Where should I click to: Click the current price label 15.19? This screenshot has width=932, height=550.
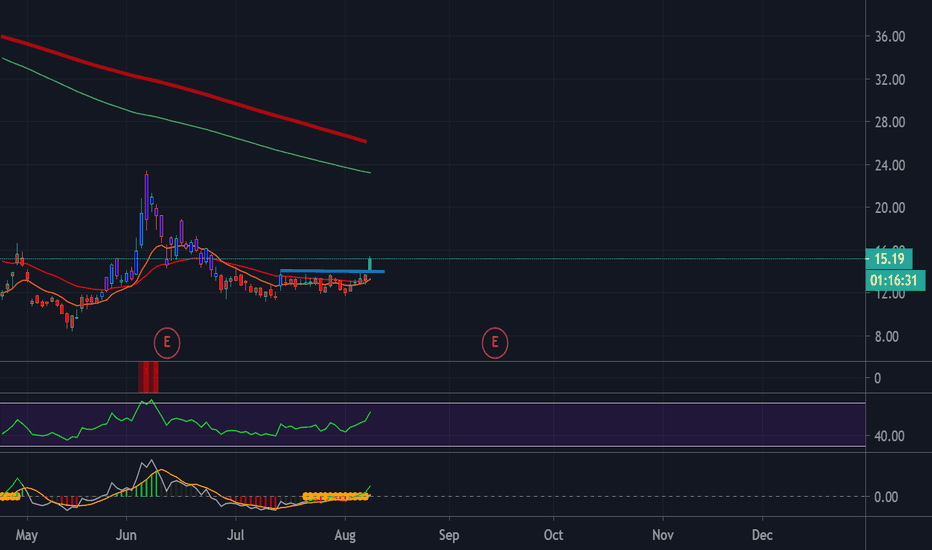click(889, 259)
